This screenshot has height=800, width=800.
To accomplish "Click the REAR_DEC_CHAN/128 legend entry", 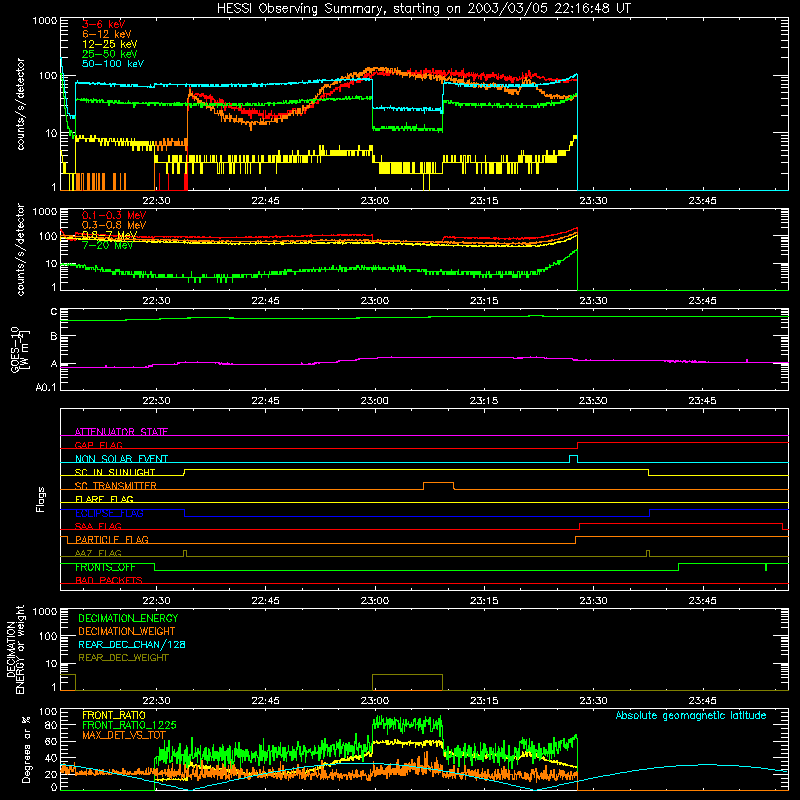I will point(132,644).
